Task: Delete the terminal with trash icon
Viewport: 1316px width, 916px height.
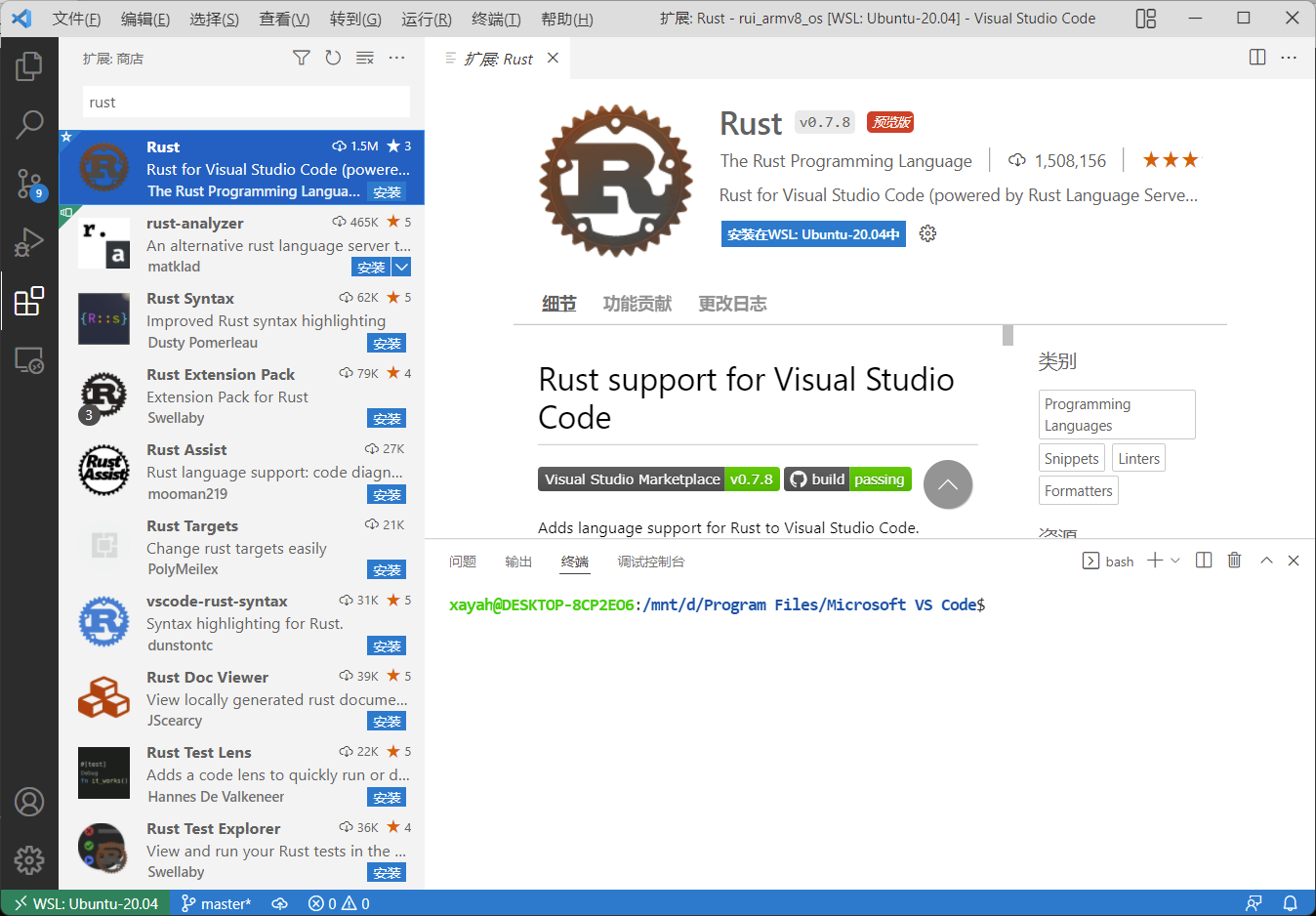Action: [x=1234, y=561]
